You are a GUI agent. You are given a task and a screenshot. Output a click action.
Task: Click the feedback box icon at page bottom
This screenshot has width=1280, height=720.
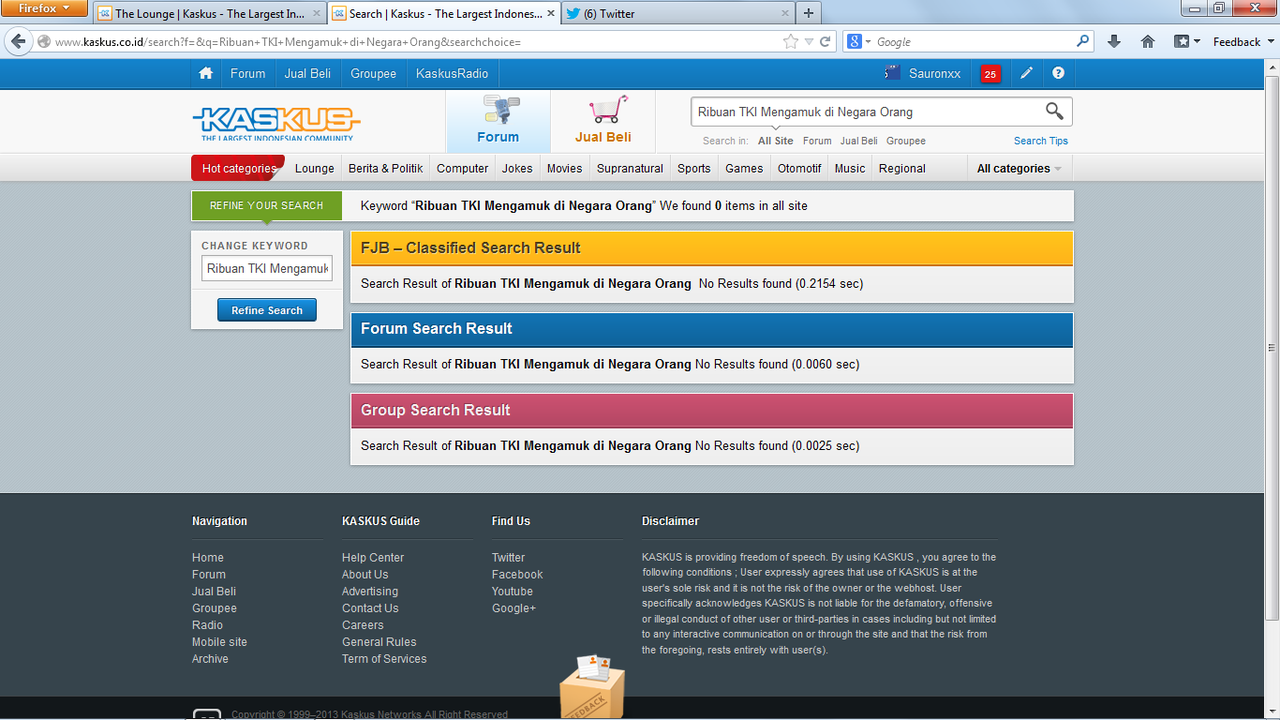(x=592, y=686)
